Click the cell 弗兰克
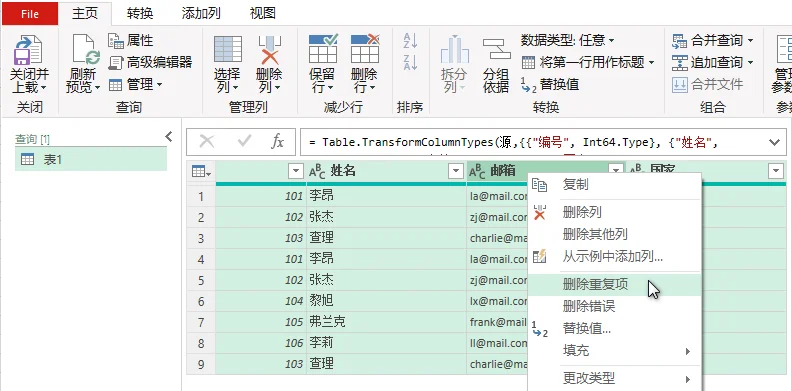 click(386, 322)
